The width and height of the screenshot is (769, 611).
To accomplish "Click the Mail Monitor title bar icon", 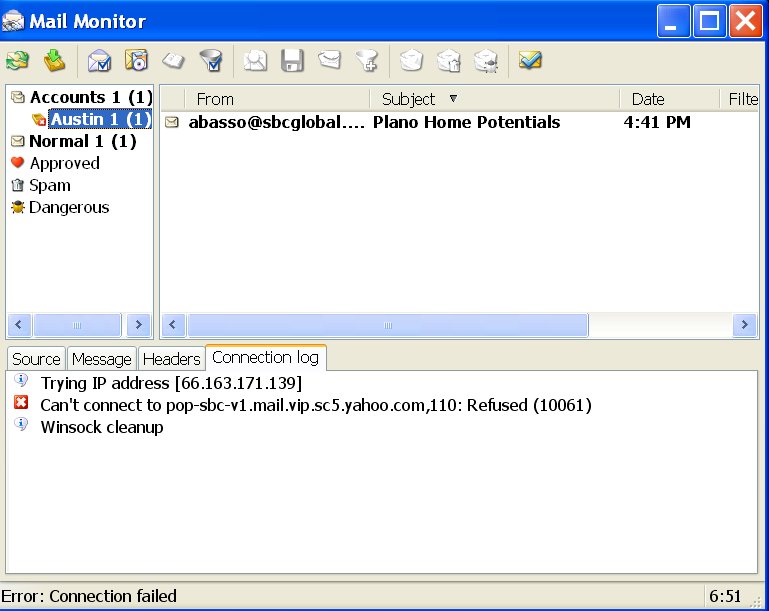I will [13, 21].
